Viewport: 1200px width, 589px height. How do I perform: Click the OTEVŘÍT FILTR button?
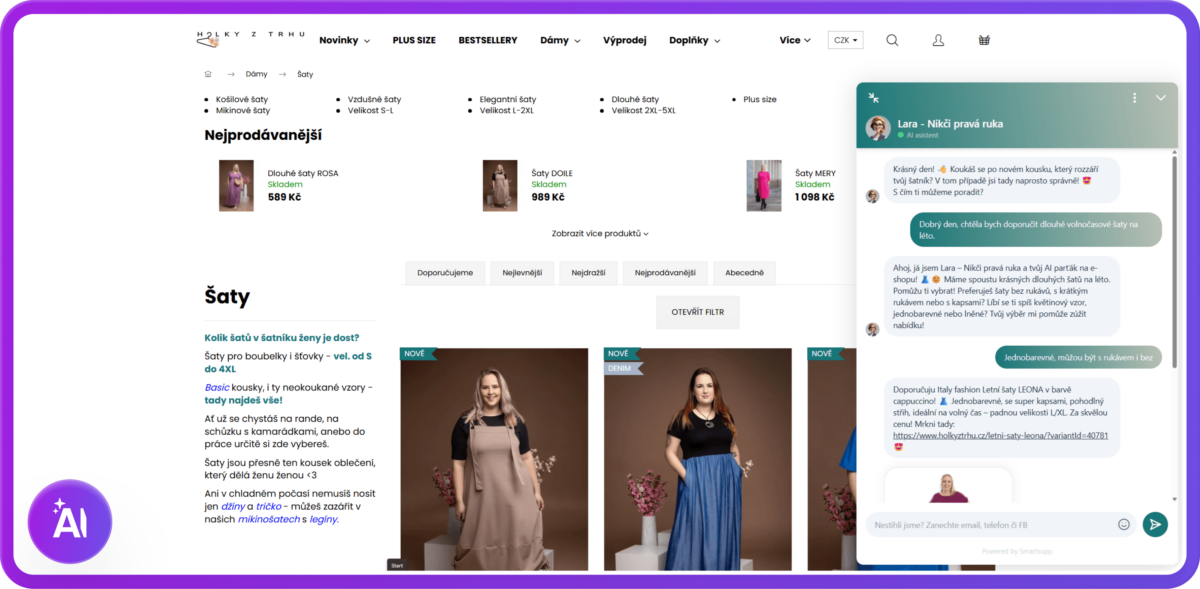pyautogui.click(x=697, y=312)
